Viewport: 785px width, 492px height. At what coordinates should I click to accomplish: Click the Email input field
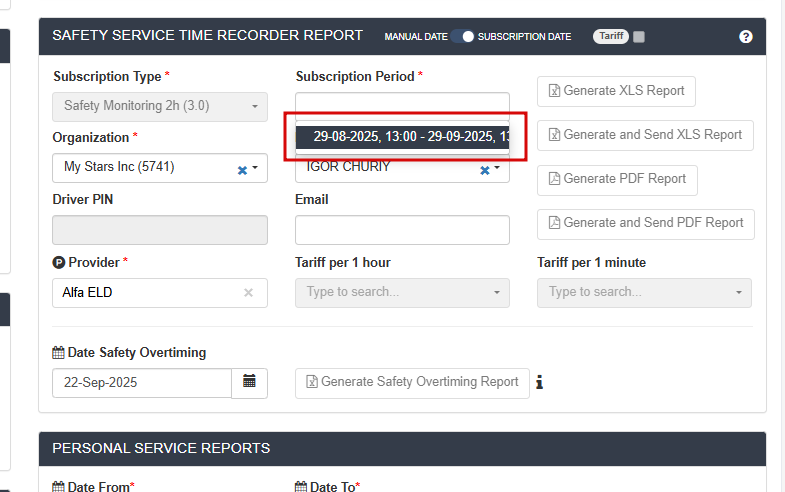(x=402, y=230)
